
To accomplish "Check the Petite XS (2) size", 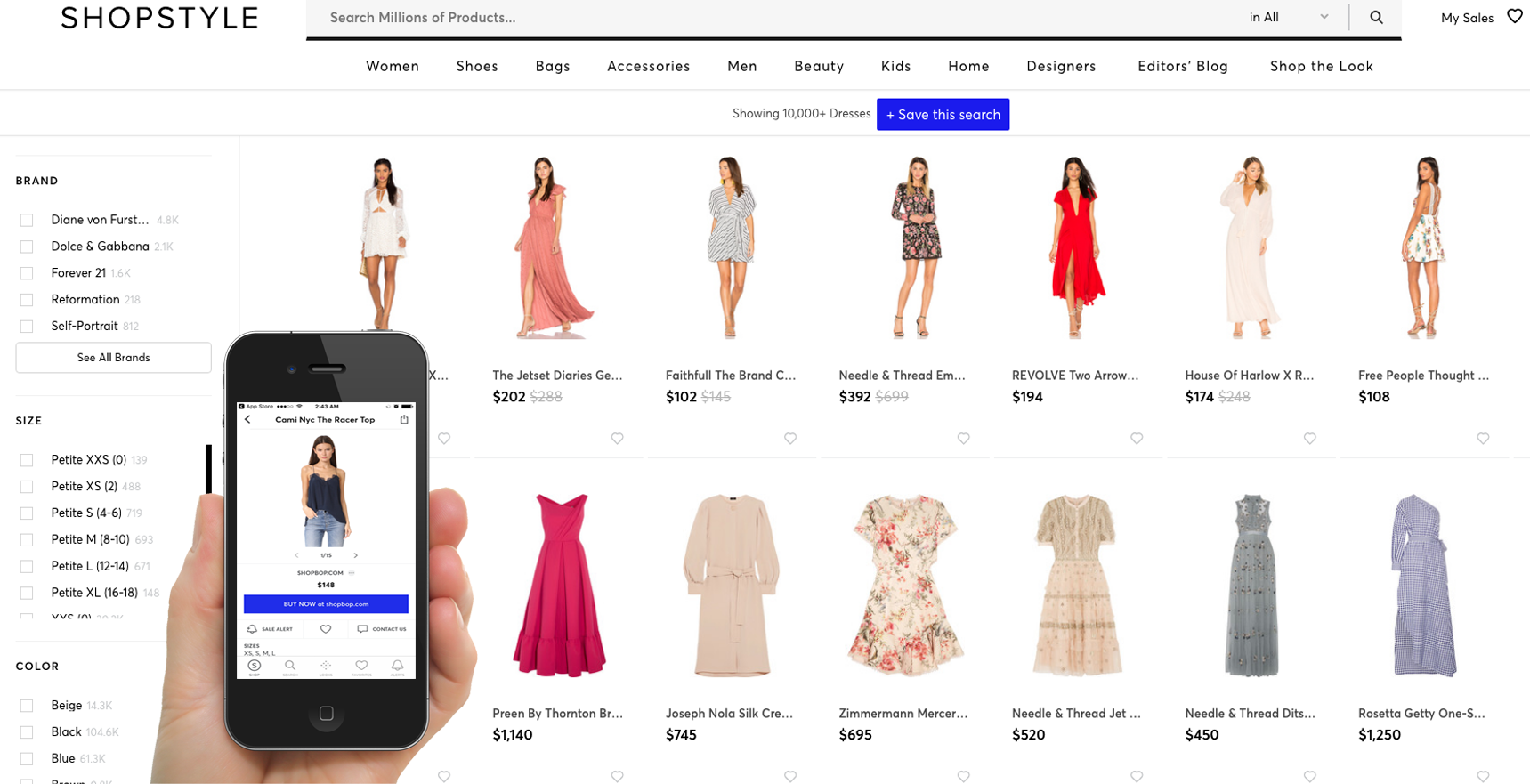I will [27, 487].
